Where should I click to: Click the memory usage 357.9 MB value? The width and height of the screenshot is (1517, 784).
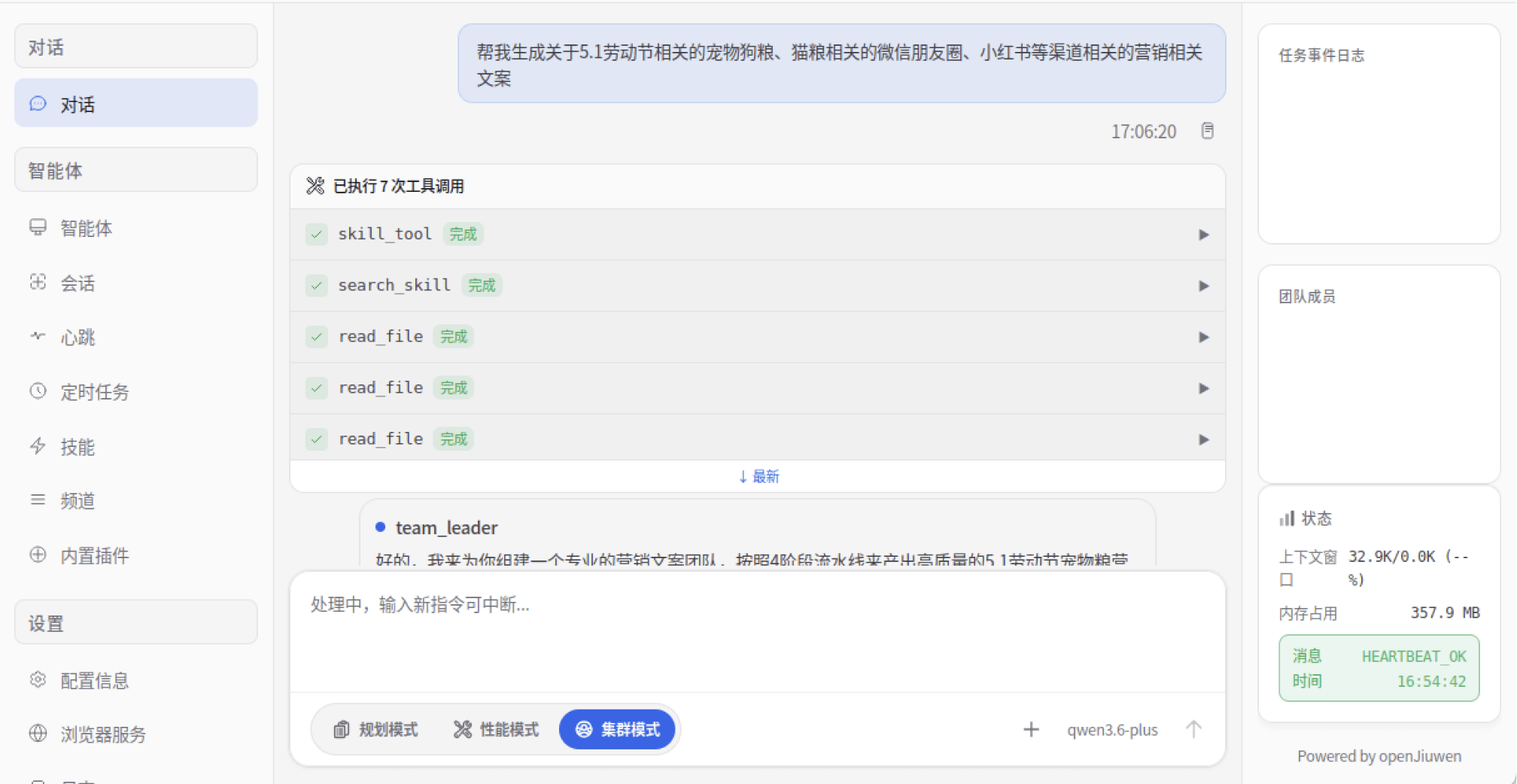click(x=1445, y=612)
